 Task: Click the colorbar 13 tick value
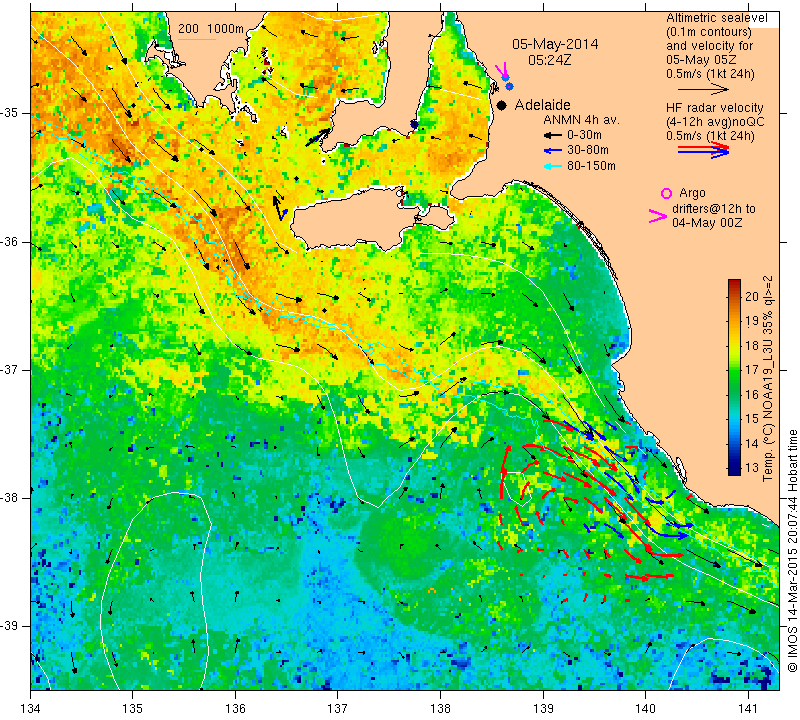coord(752,468)
